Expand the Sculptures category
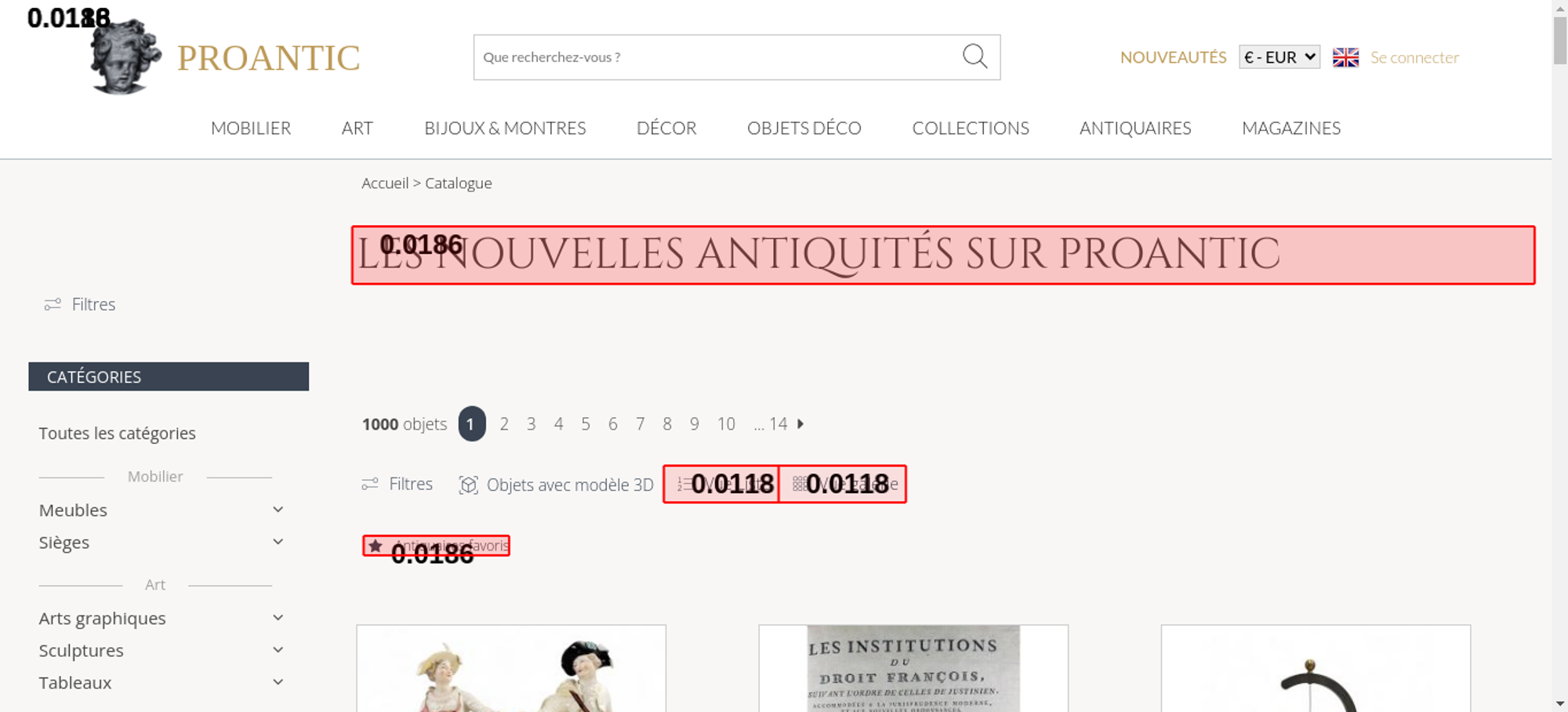This screenshot has width=1568, height=712. [278, 650]
